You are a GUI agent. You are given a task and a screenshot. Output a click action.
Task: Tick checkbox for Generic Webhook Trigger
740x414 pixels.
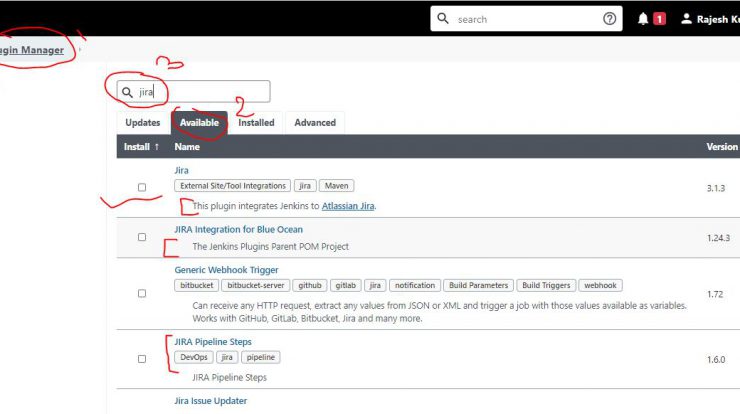[142, 293]
